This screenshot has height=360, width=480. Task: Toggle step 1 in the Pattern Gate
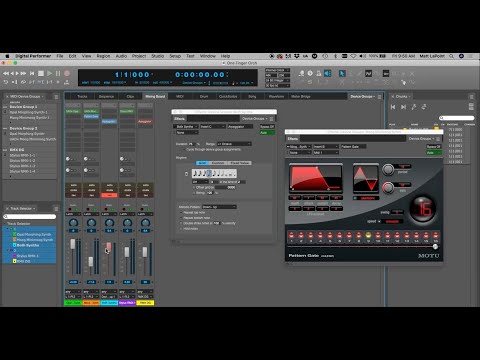tap(291, 236)
